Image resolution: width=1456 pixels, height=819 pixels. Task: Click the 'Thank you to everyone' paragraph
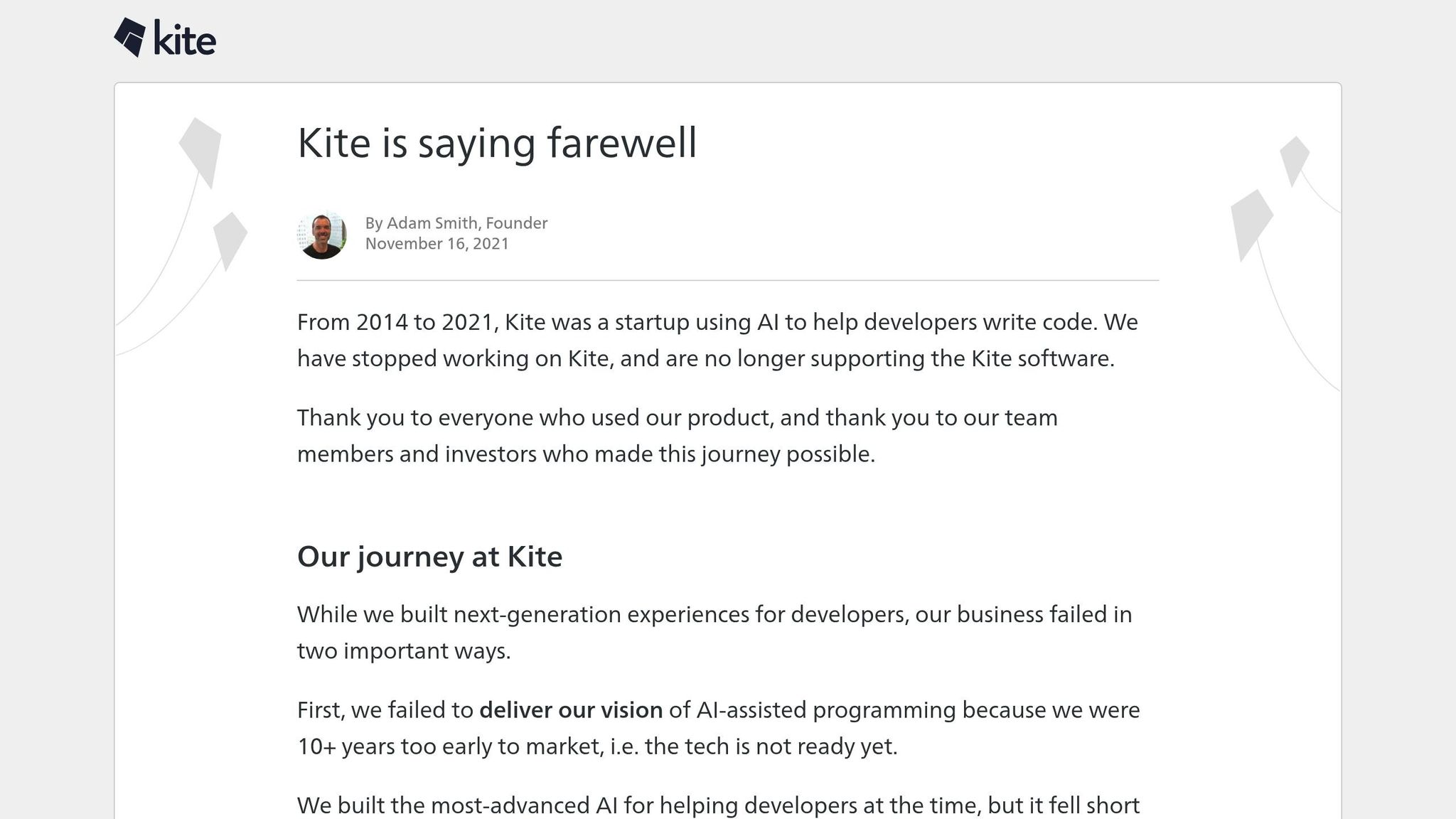point(678,436)
